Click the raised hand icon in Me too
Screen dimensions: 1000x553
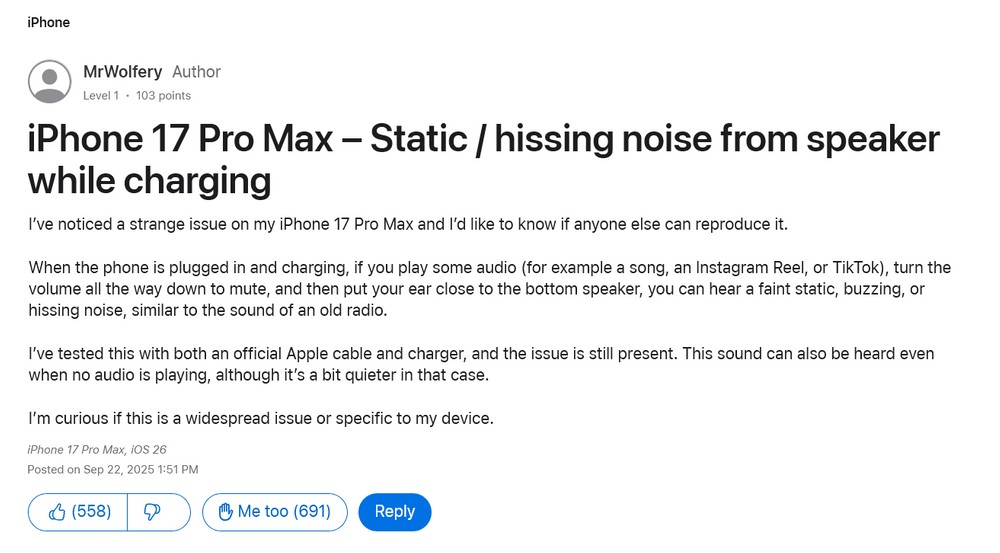click(x=224, y=512)
